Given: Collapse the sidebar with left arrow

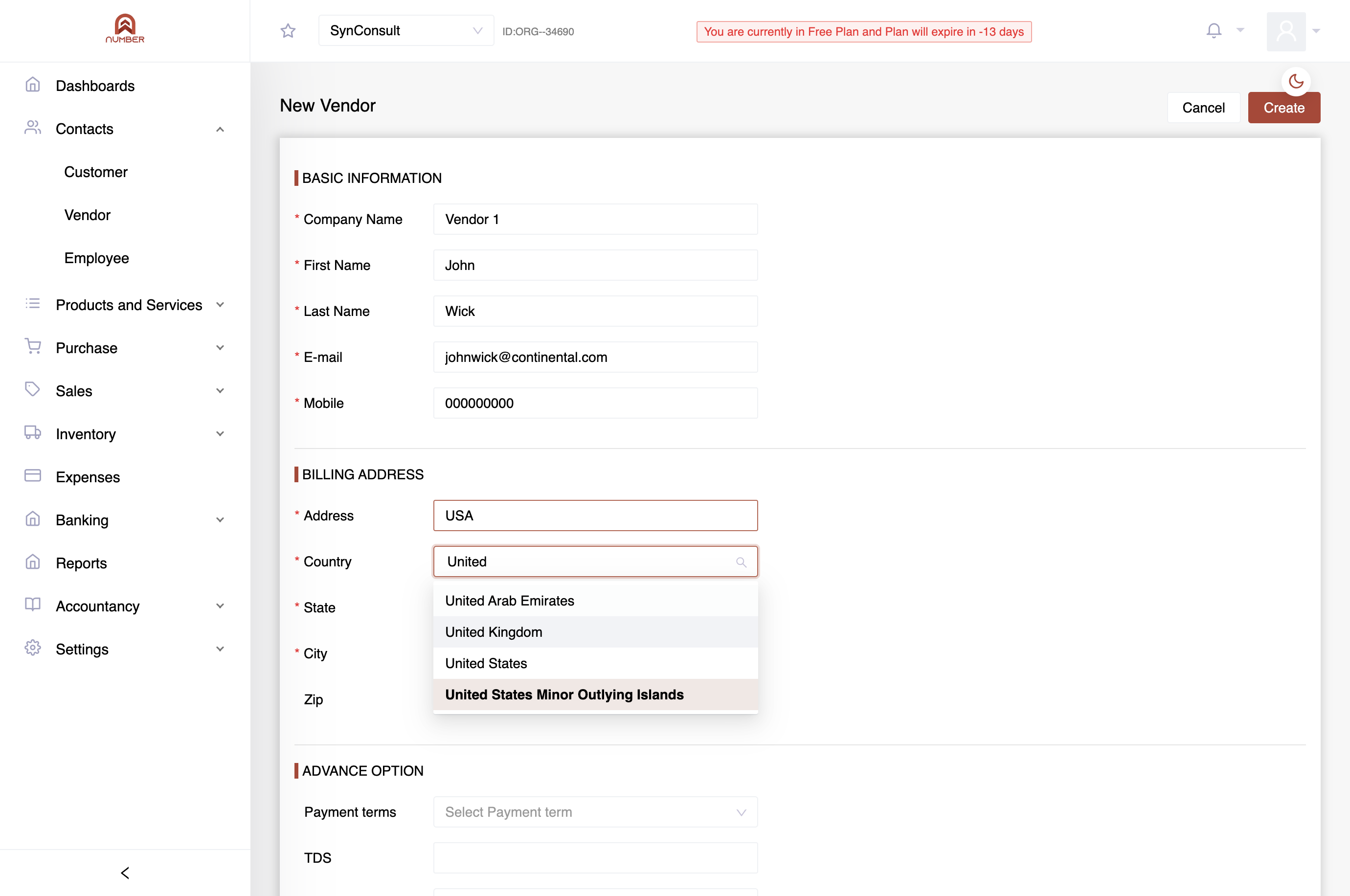Looking at the screenshot, I should [125, 873].
